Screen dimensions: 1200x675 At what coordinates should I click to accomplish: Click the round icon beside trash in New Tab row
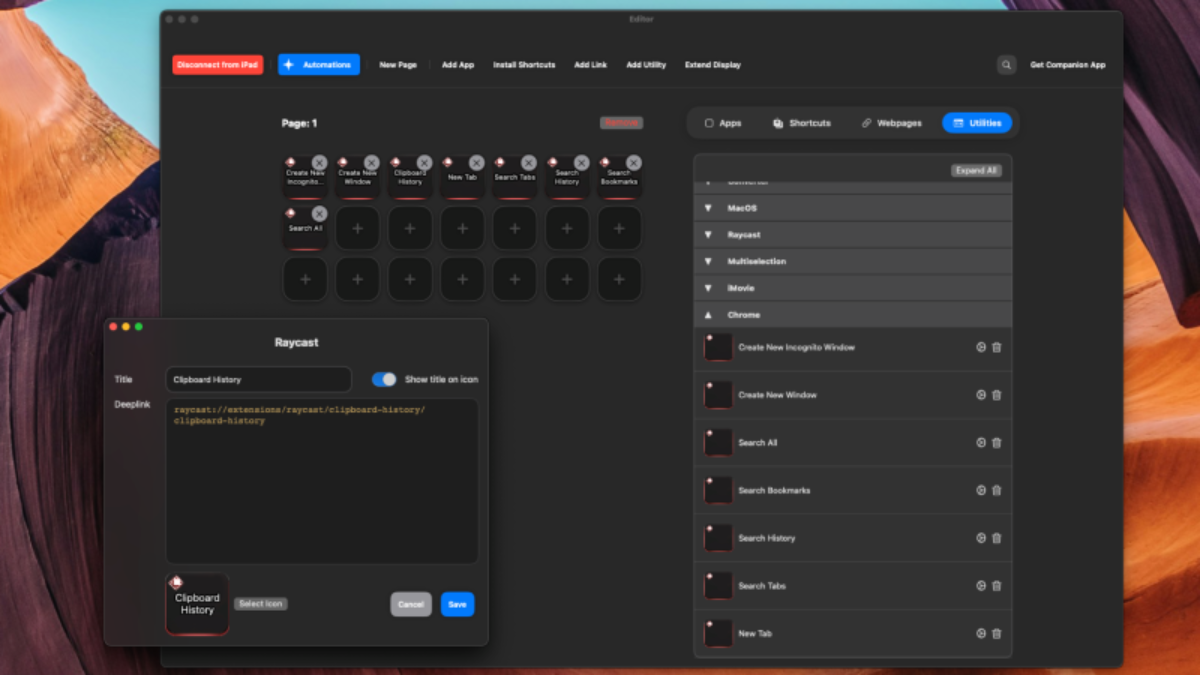(x=981, y=633)
